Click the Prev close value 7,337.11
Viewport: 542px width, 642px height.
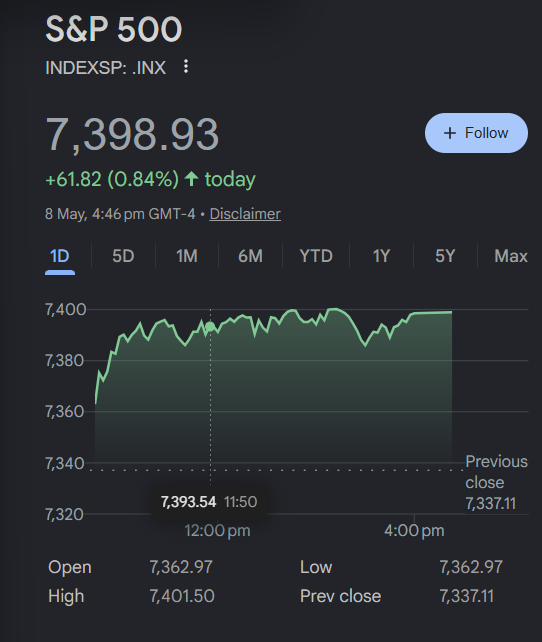coord(466,596)
